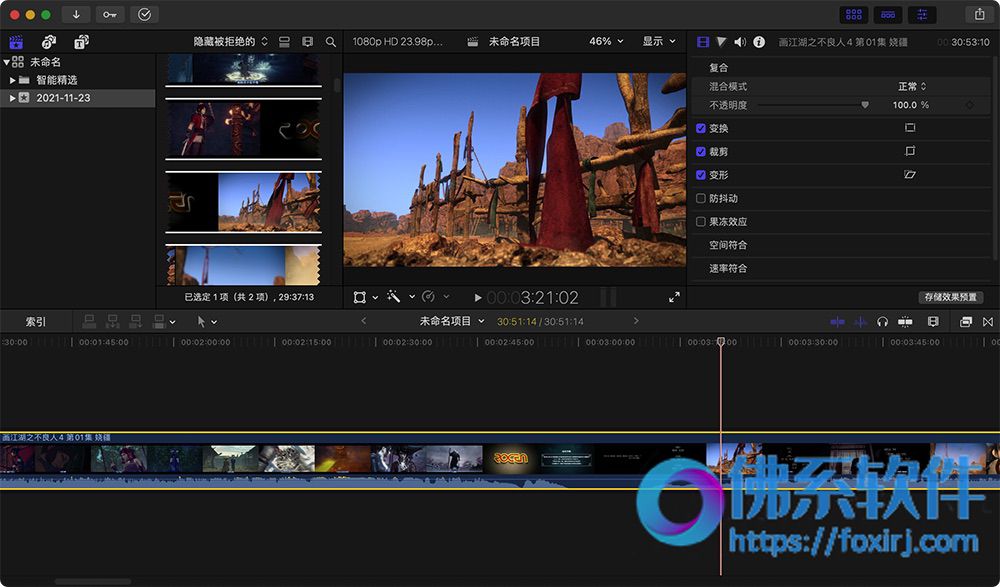Open the effects browser icon
1000x587 pixels.
click(x=966, y=322)
